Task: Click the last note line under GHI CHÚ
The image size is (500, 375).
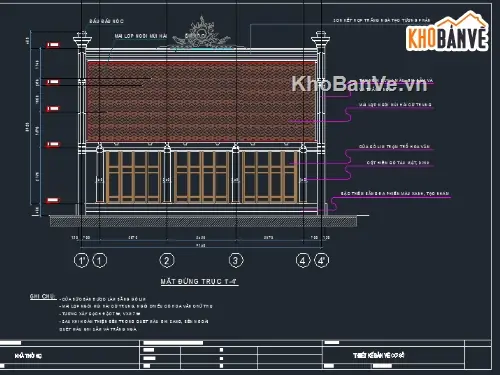Action: click(98, 329)
